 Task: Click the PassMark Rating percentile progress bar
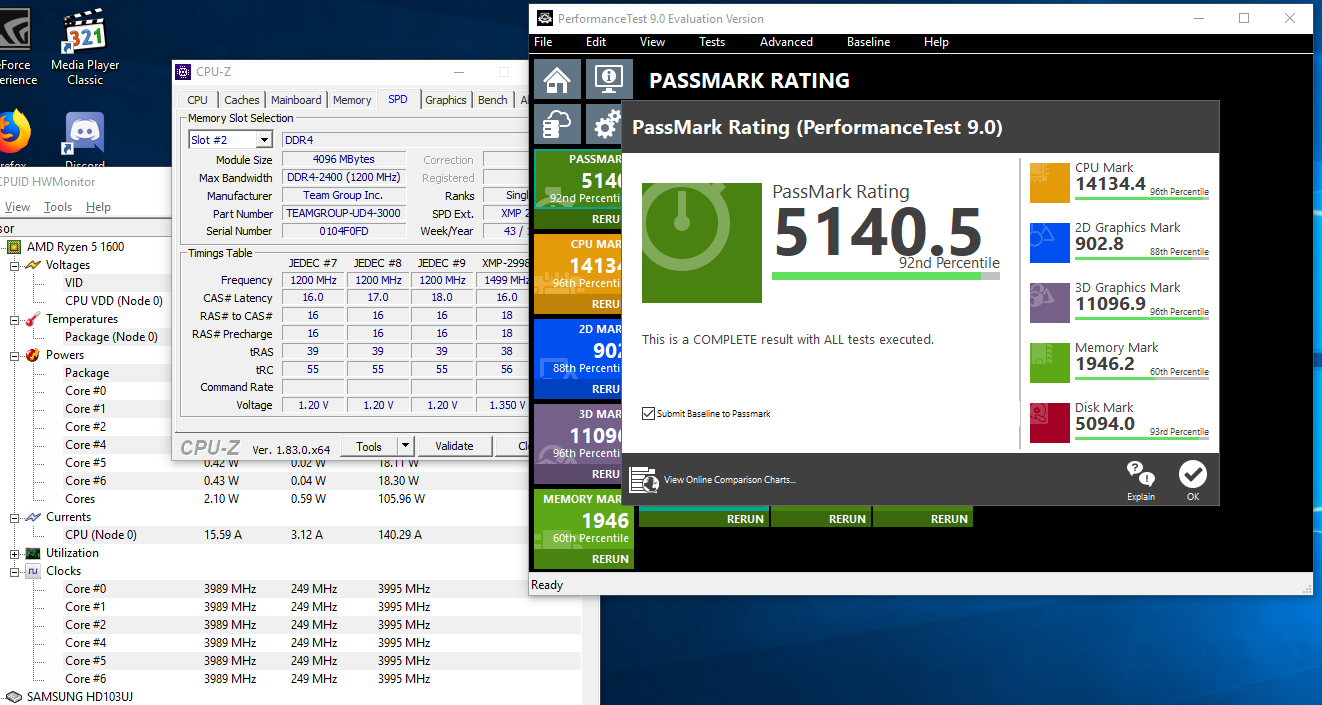[x=884, y=276]
